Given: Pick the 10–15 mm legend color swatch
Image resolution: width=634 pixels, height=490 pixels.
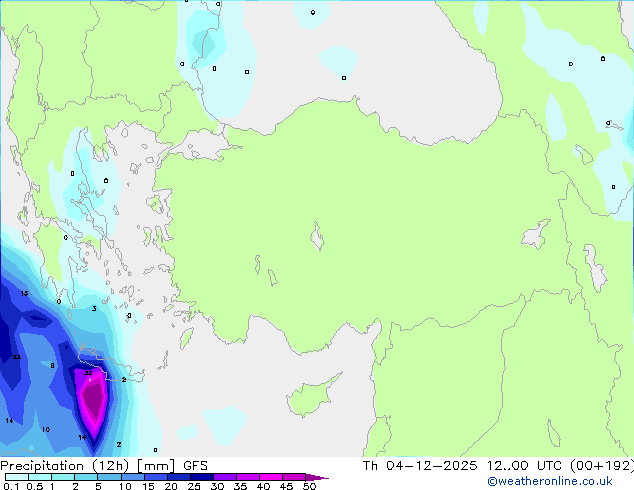Looking at the screenshot, I should (132, 477).
